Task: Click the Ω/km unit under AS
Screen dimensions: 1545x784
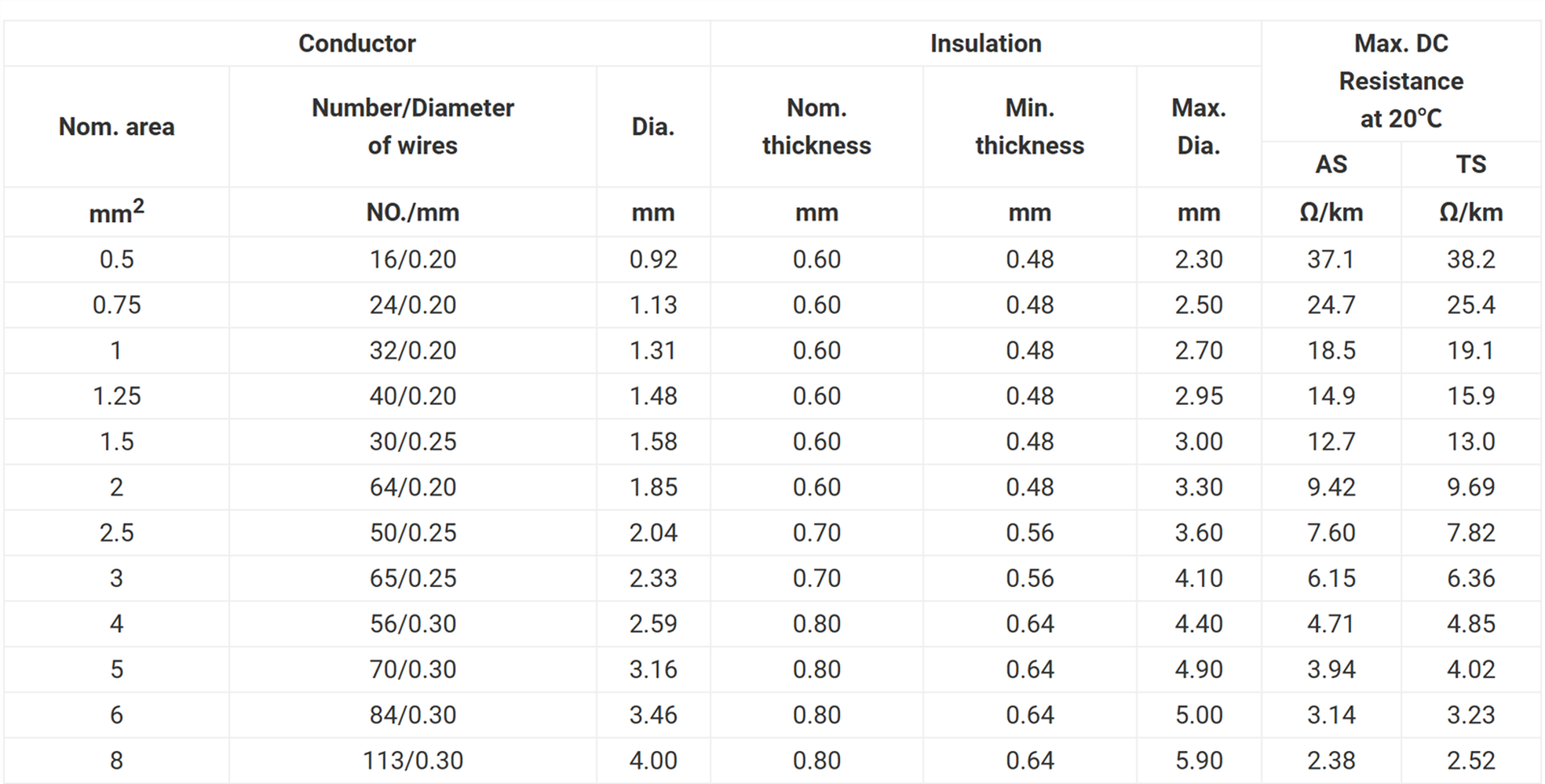Action: point(1331,212)
